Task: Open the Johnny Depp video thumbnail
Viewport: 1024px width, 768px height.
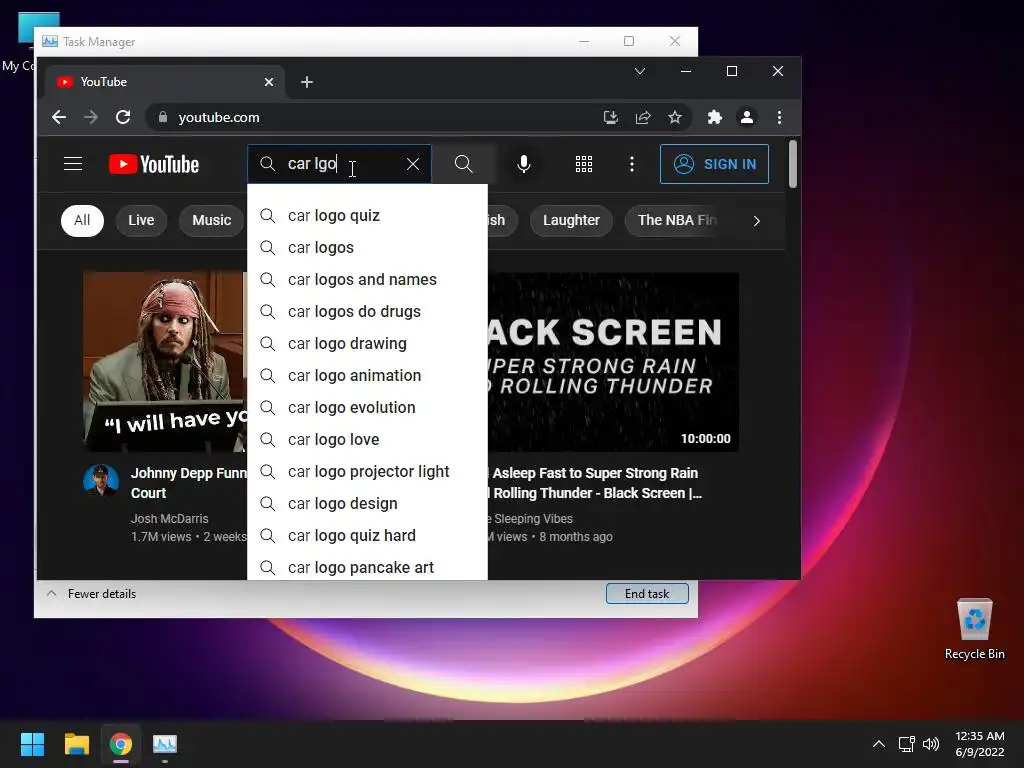Action: coord(165,362)
